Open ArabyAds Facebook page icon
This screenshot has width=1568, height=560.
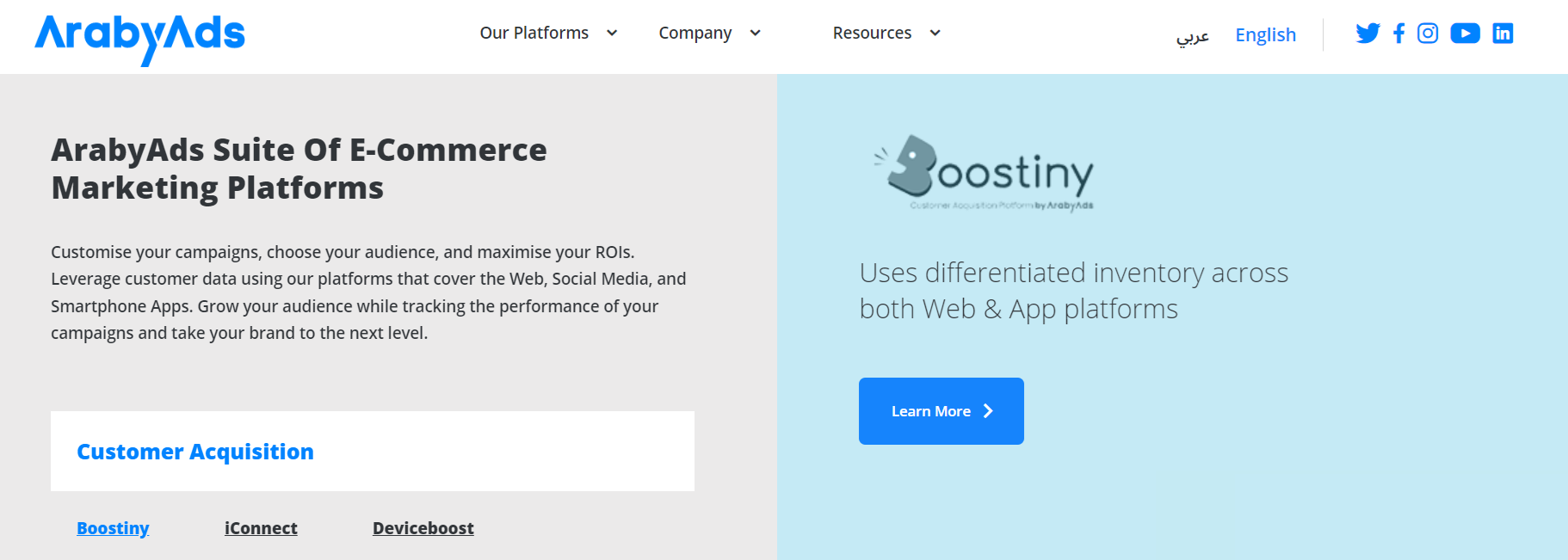1398,34
